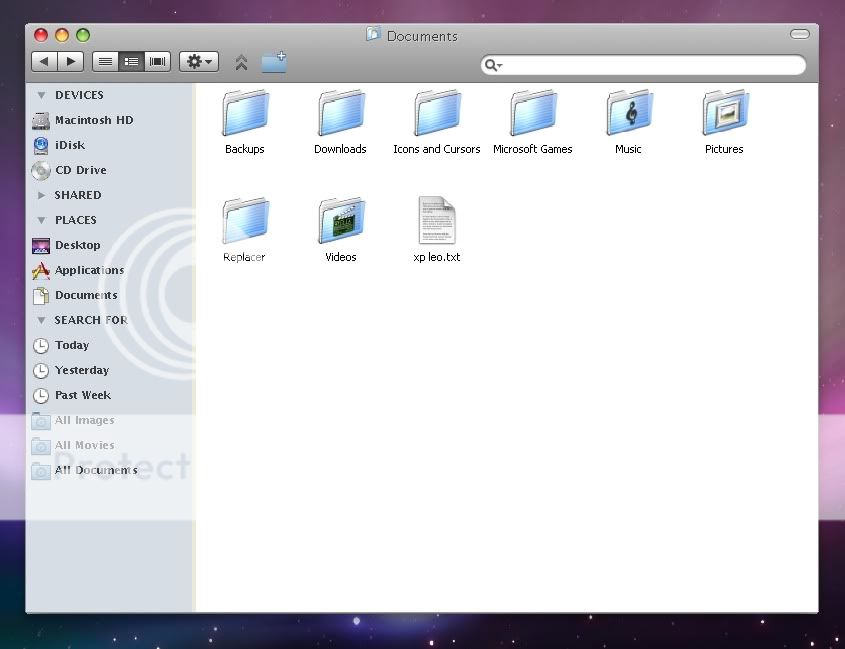
Task: Click the double up-arrow toolbar icon
Action: [x=241, y=62]
